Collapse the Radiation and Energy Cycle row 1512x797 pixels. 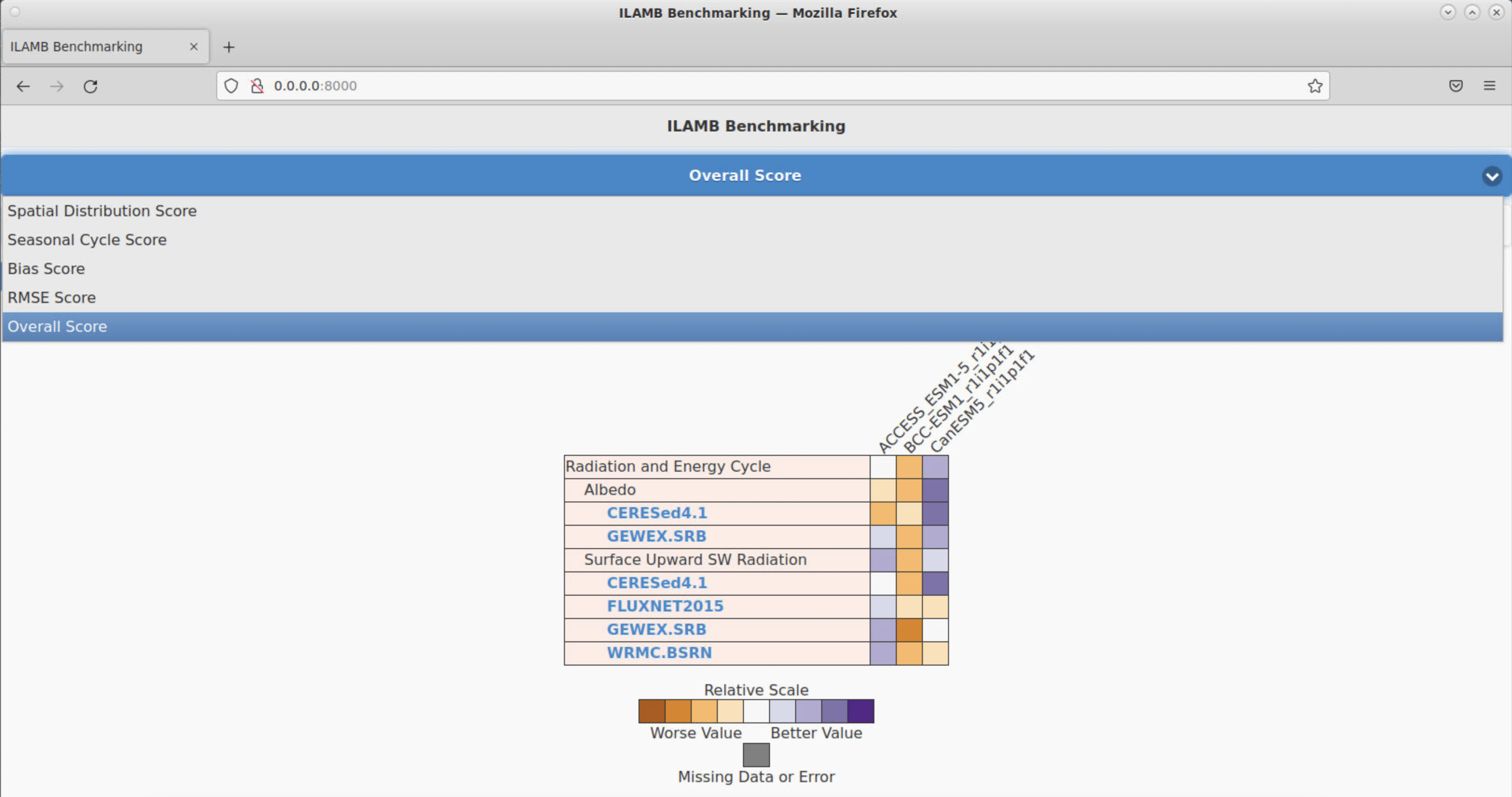(x=717, y=467)
